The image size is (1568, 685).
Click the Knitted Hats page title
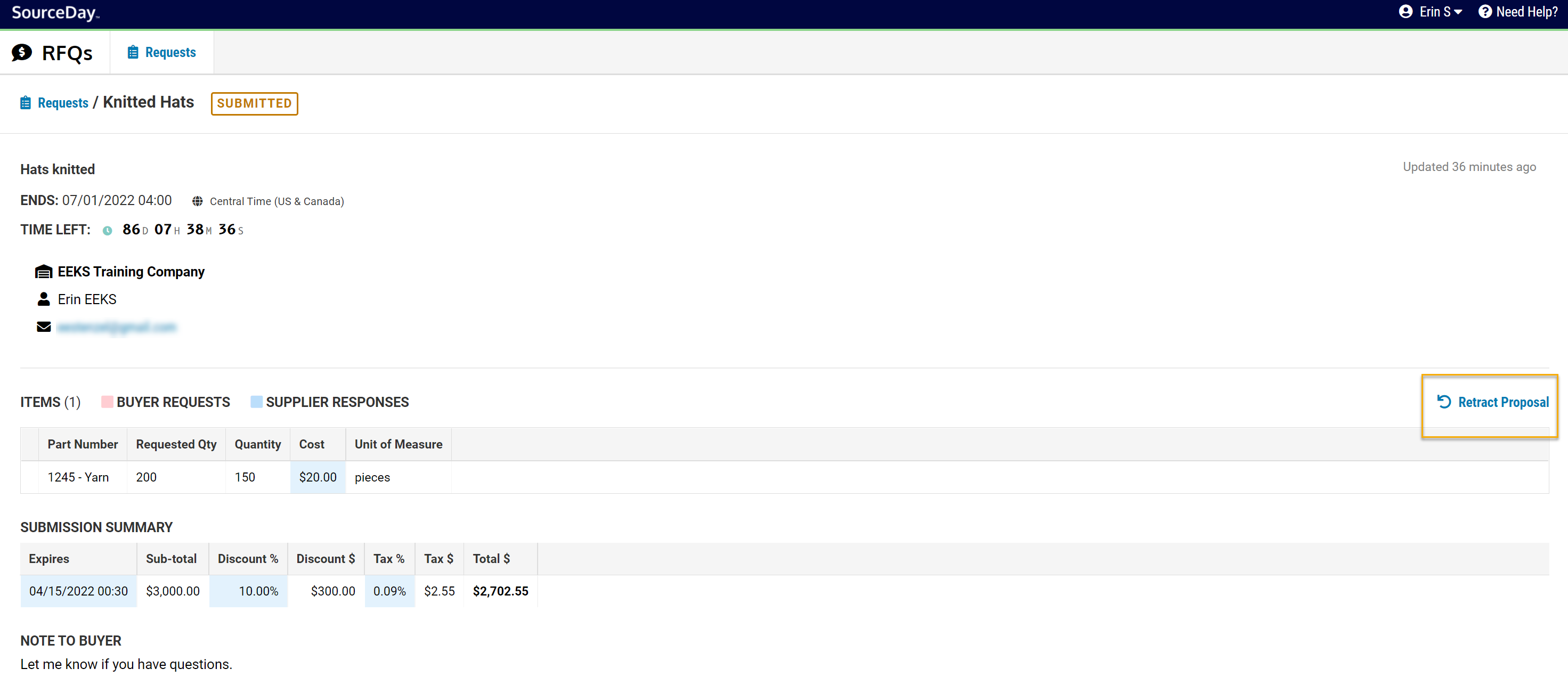click(x=149, y=102)
